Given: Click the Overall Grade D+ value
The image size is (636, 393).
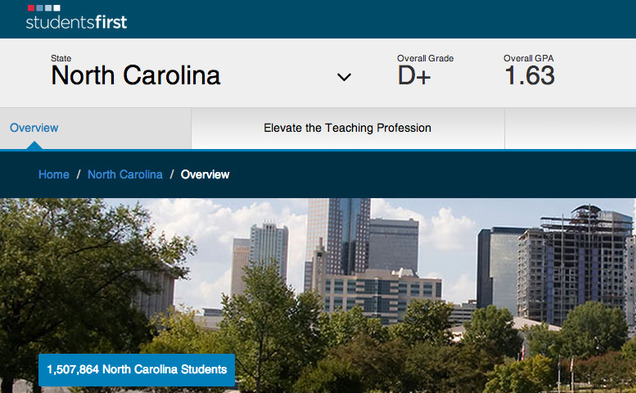Looking at the screenshot, I should click(x=414, y=76).
